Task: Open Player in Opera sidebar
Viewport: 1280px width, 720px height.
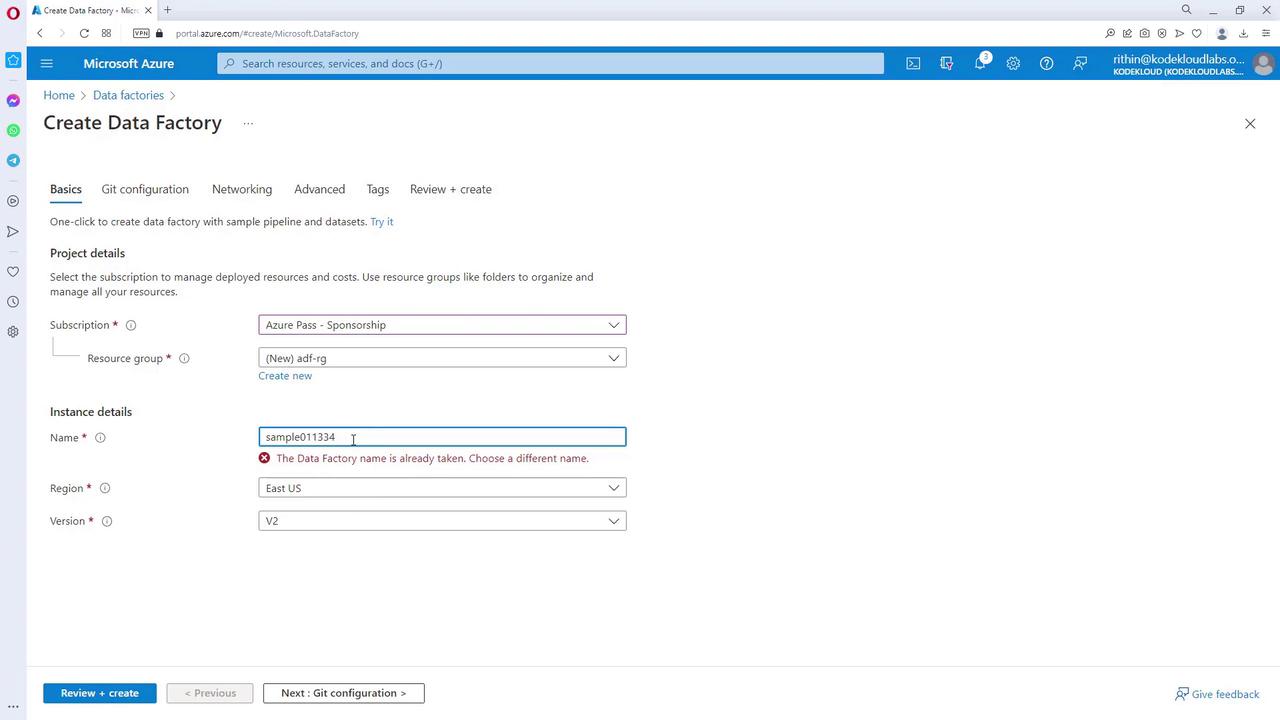Action: (x=13, y=201)
